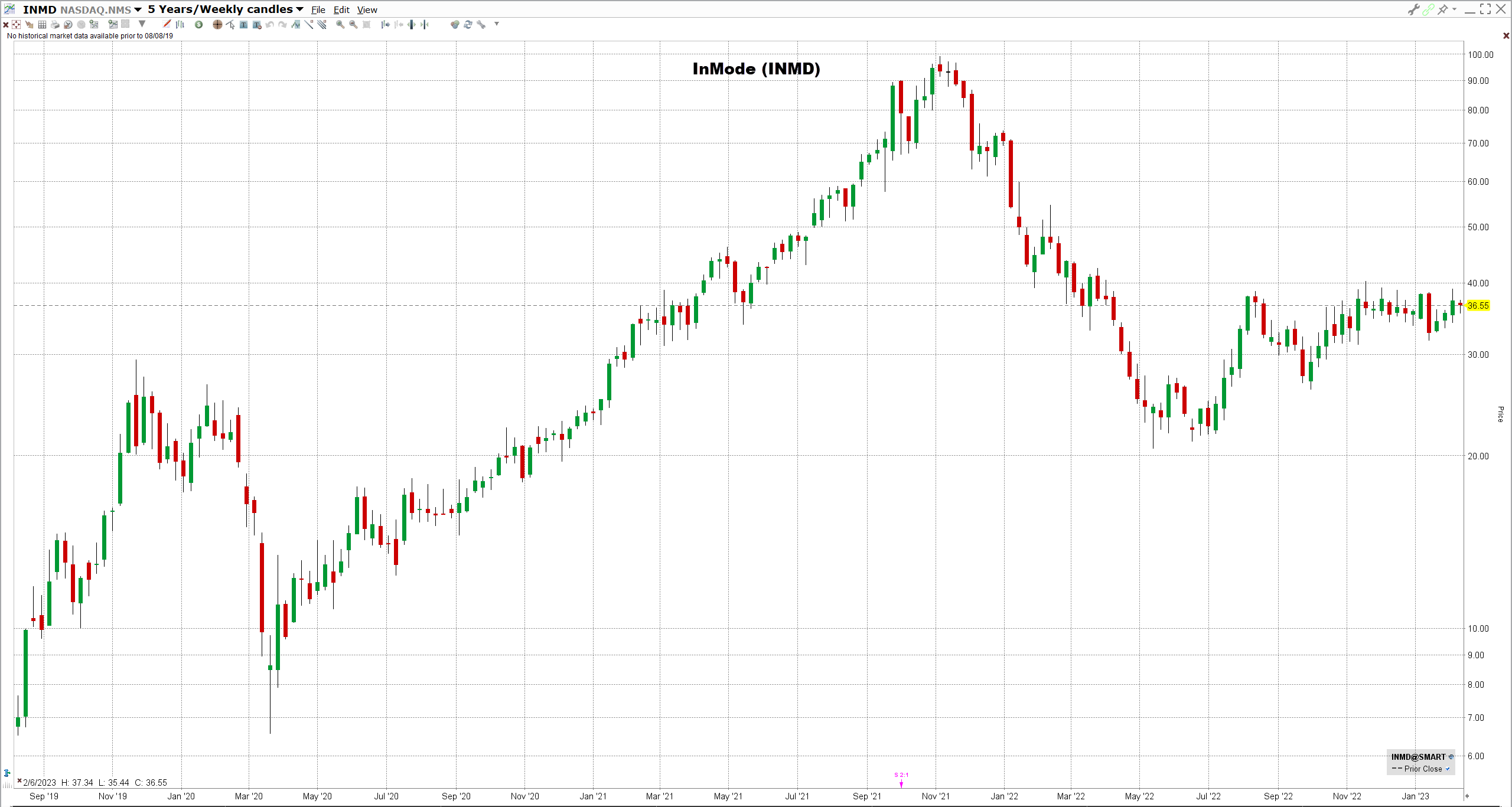Click the small arrow at the time axis end

point(1467,796)
